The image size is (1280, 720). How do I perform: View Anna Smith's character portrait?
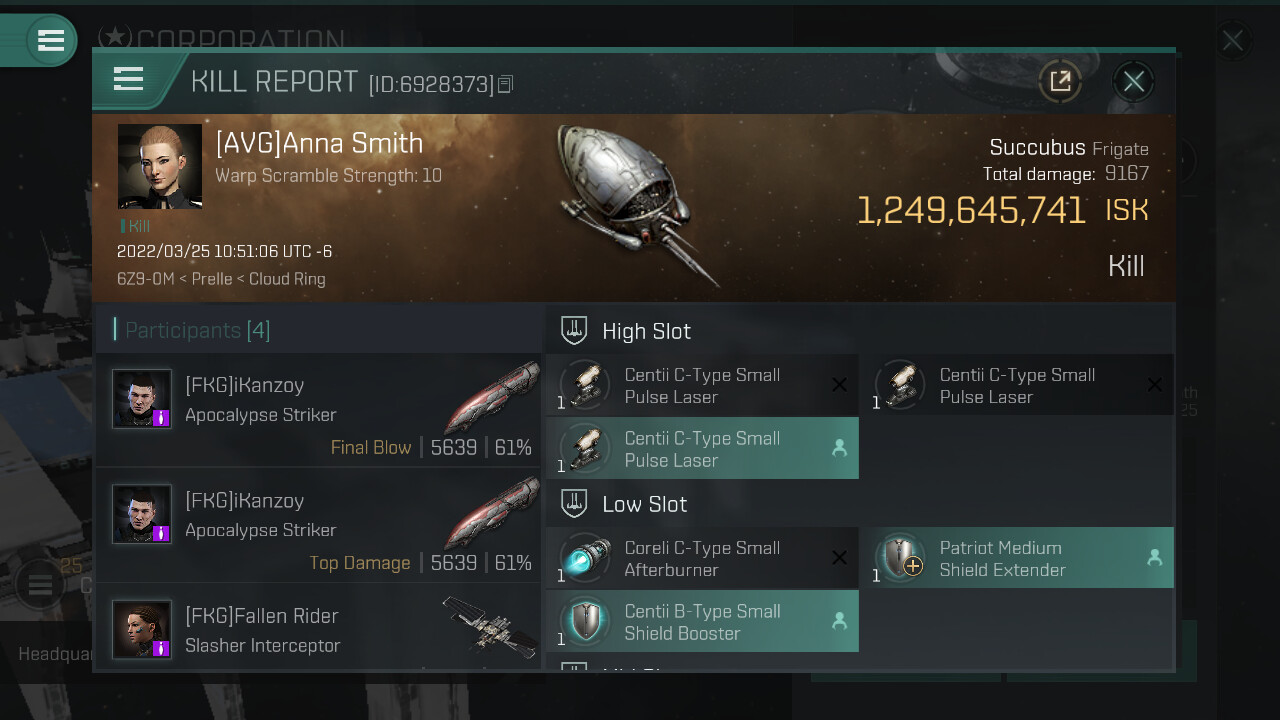160,166
